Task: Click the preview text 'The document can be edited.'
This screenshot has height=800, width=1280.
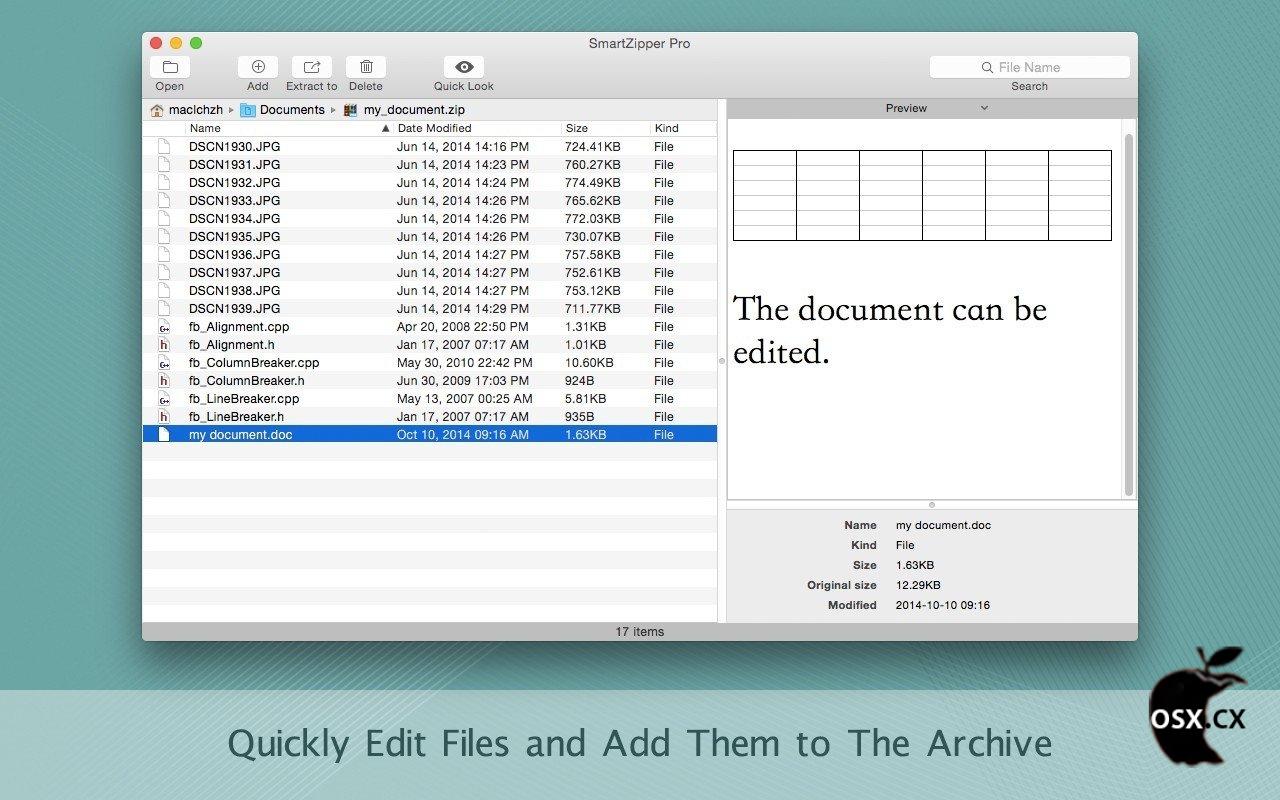Action: tap(890, 330)
